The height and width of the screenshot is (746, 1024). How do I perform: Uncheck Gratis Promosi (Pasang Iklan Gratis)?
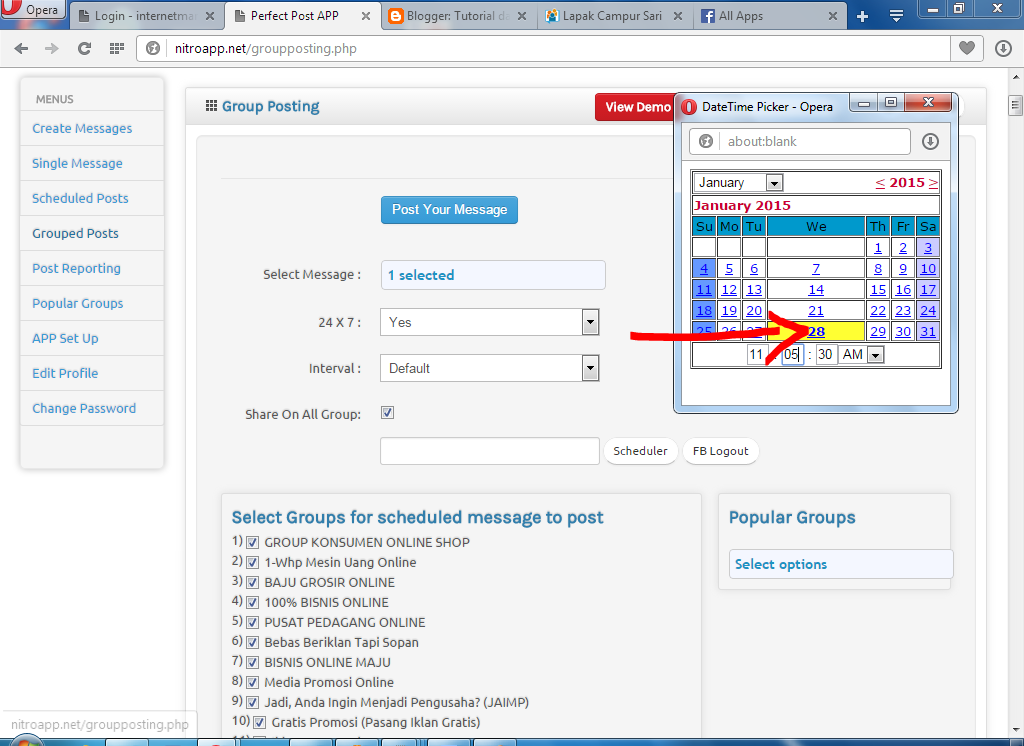point(260,722)
